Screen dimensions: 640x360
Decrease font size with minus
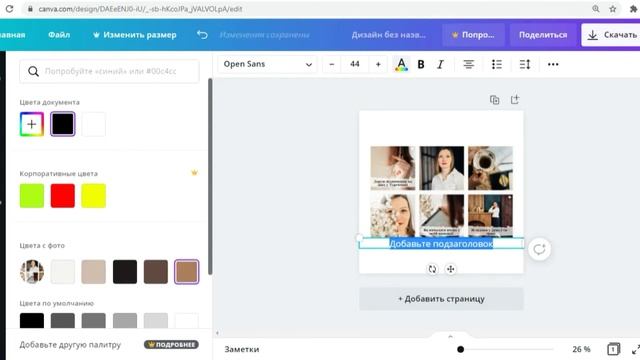[x=332, y=64]
